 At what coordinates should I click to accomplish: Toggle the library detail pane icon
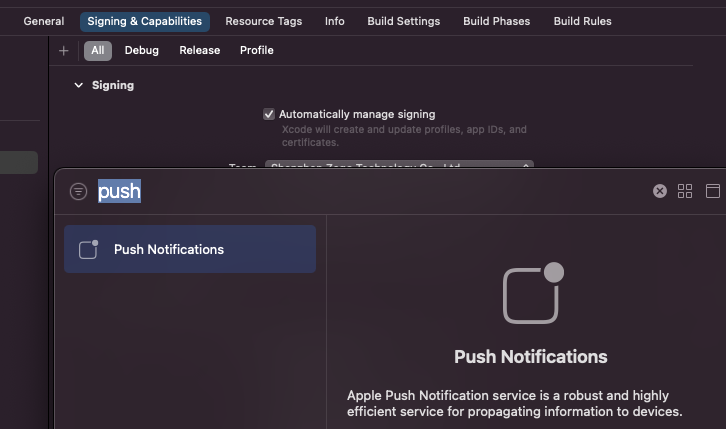point(713,191)
